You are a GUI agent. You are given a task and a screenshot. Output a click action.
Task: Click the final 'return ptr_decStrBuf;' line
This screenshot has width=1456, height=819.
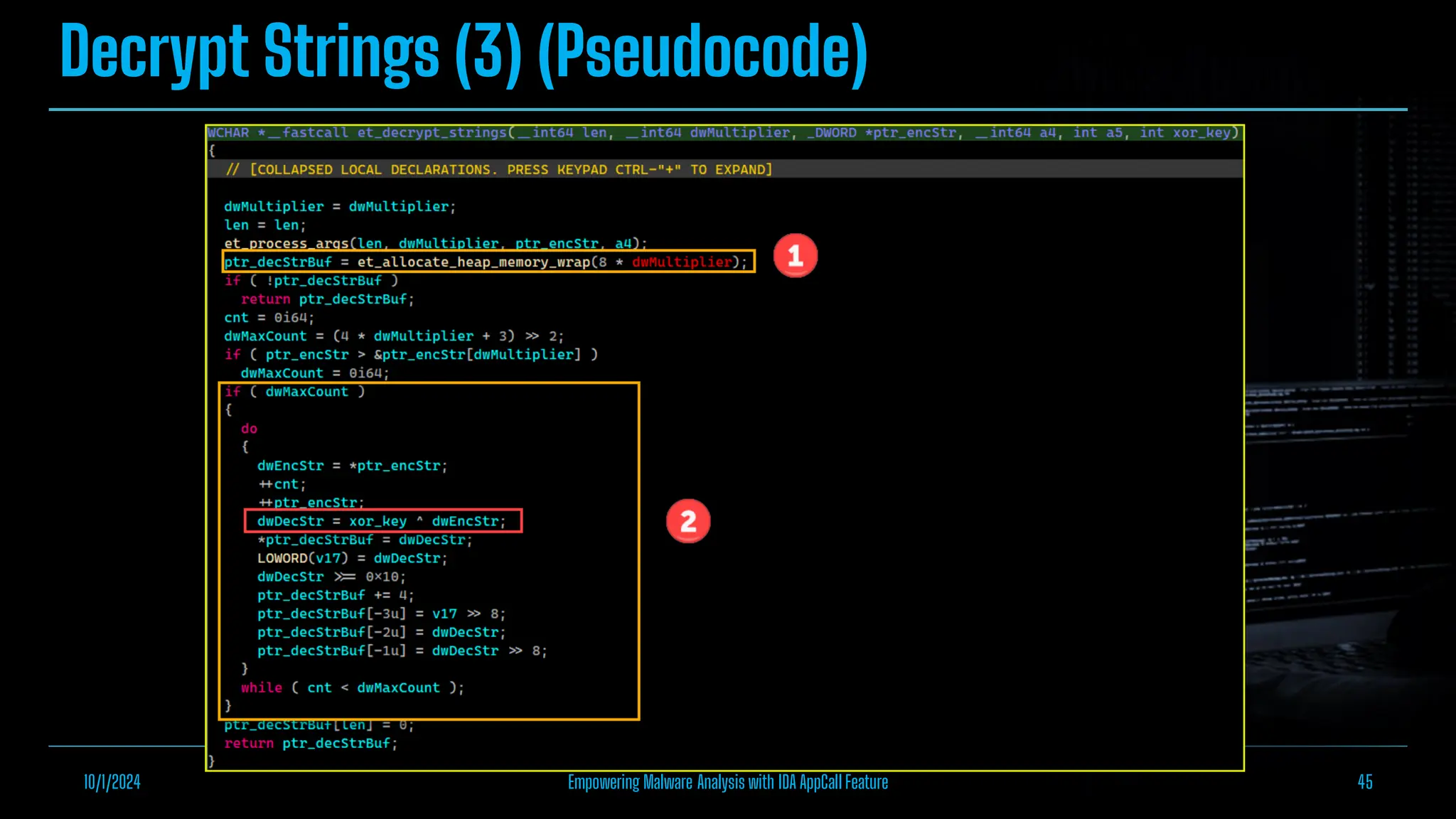click(311, 743)
